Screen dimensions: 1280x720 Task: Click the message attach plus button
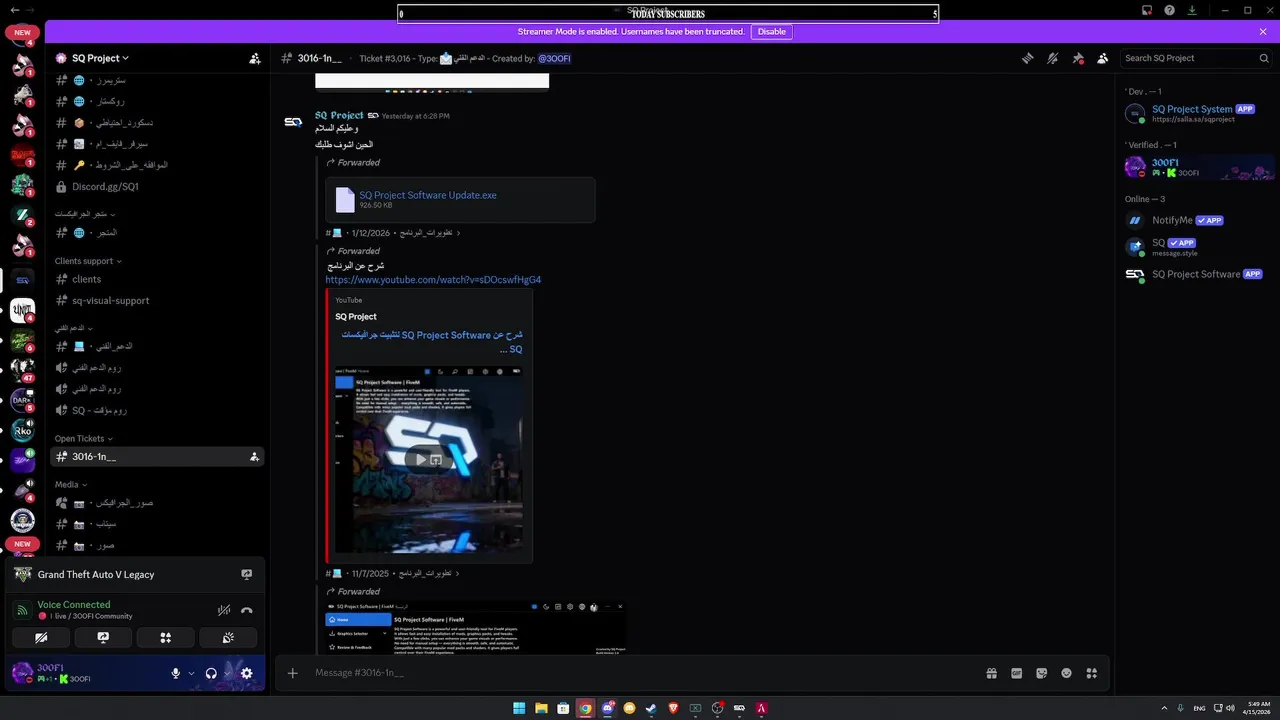[x=292, y=673]
